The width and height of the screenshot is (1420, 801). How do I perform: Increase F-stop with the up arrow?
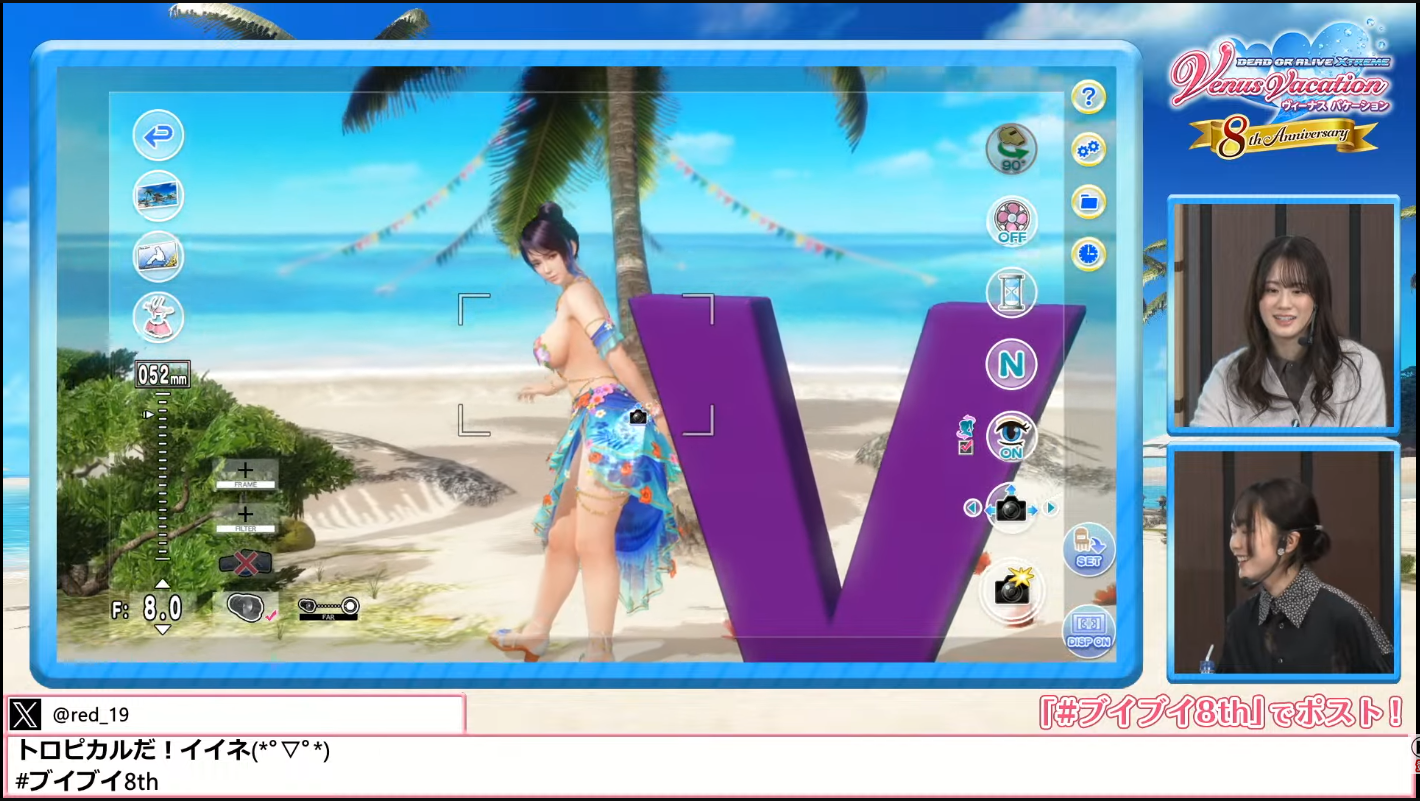pyautogui.click(x=162, y=584)
